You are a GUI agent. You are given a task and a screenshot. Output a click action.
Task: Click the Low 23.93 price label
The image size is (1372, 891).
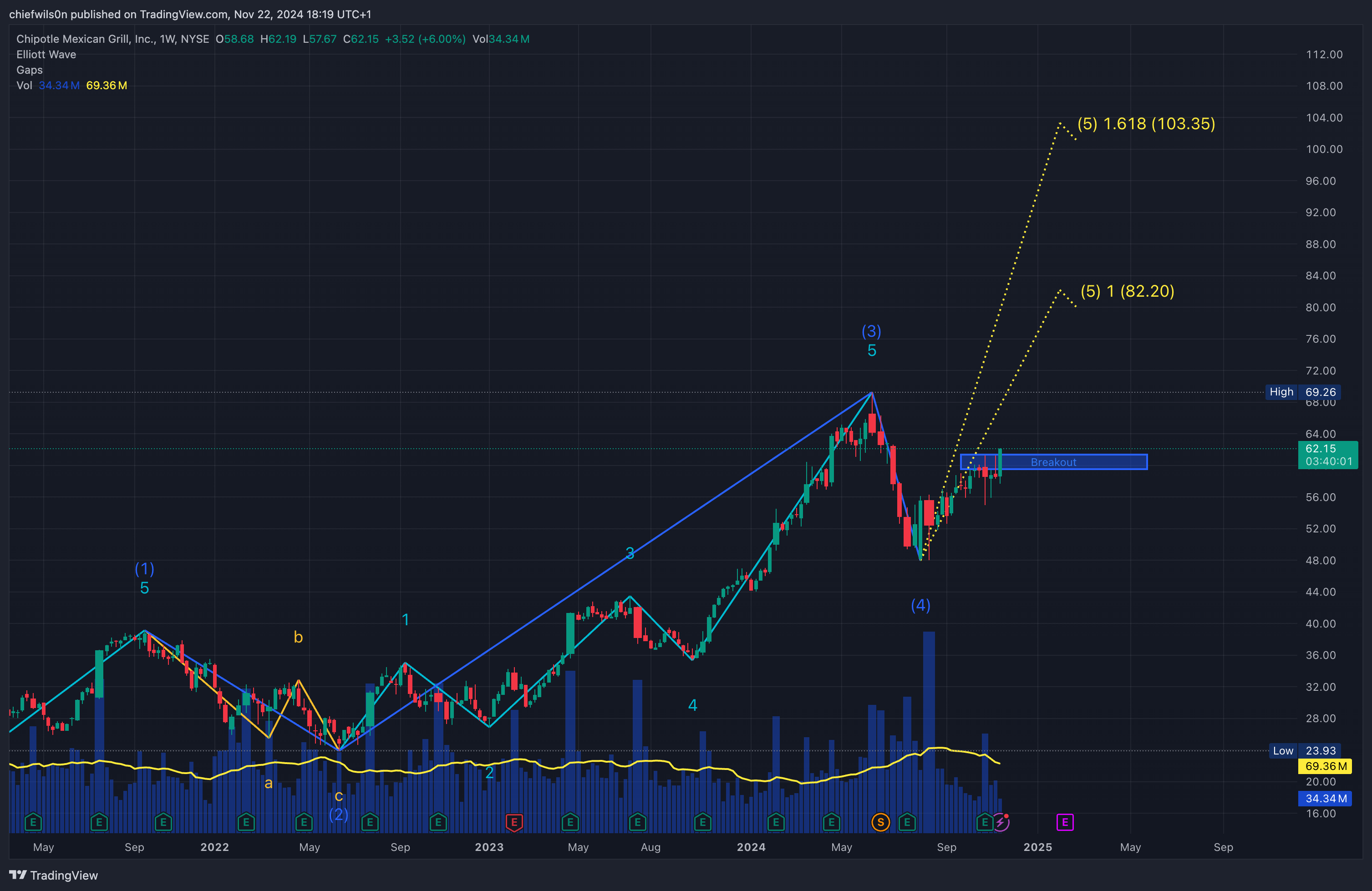(1304, 750)
